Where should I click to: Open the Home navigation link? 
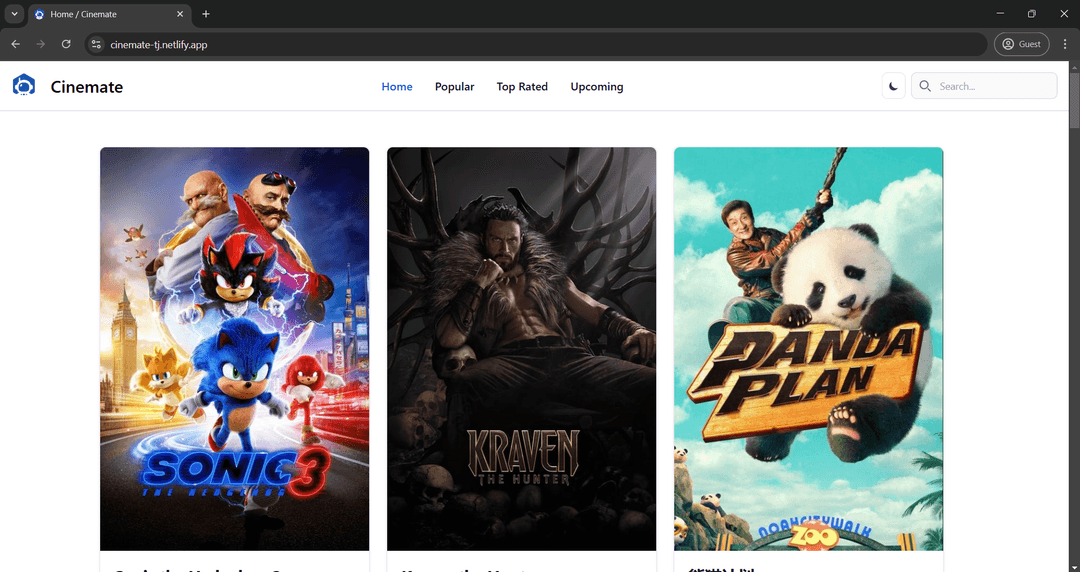point(397,87)
